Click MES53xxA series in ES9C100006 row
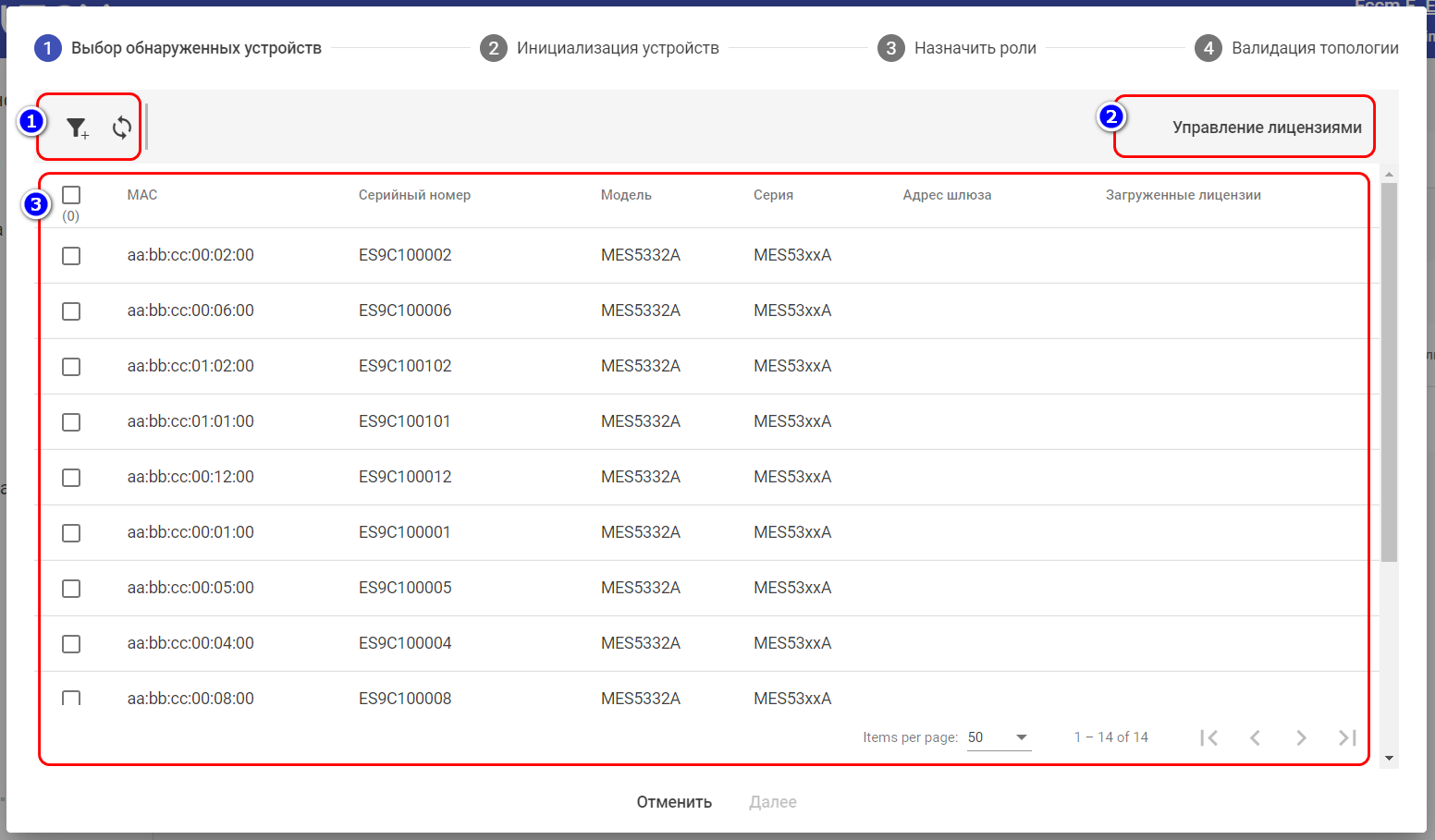This screenshot has height=840, width=1435. pos(792,310)
